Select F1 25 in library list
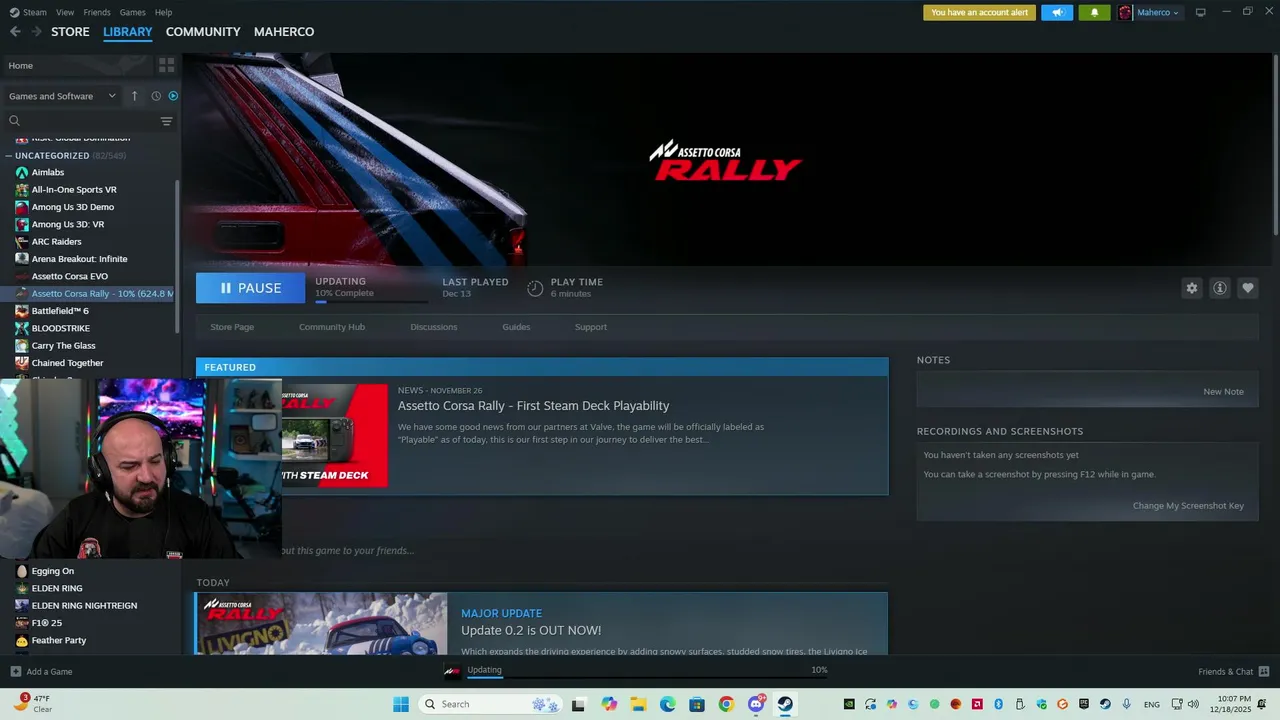Viewport: 1280px width, 720px height. (x=46, y=623)
